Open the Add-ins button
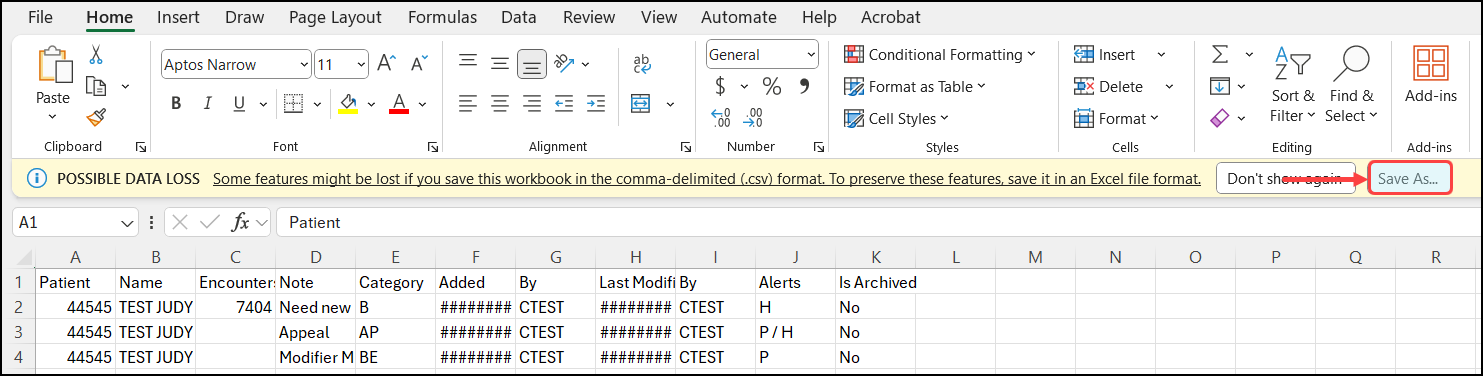 click(x=1431, y=73)
